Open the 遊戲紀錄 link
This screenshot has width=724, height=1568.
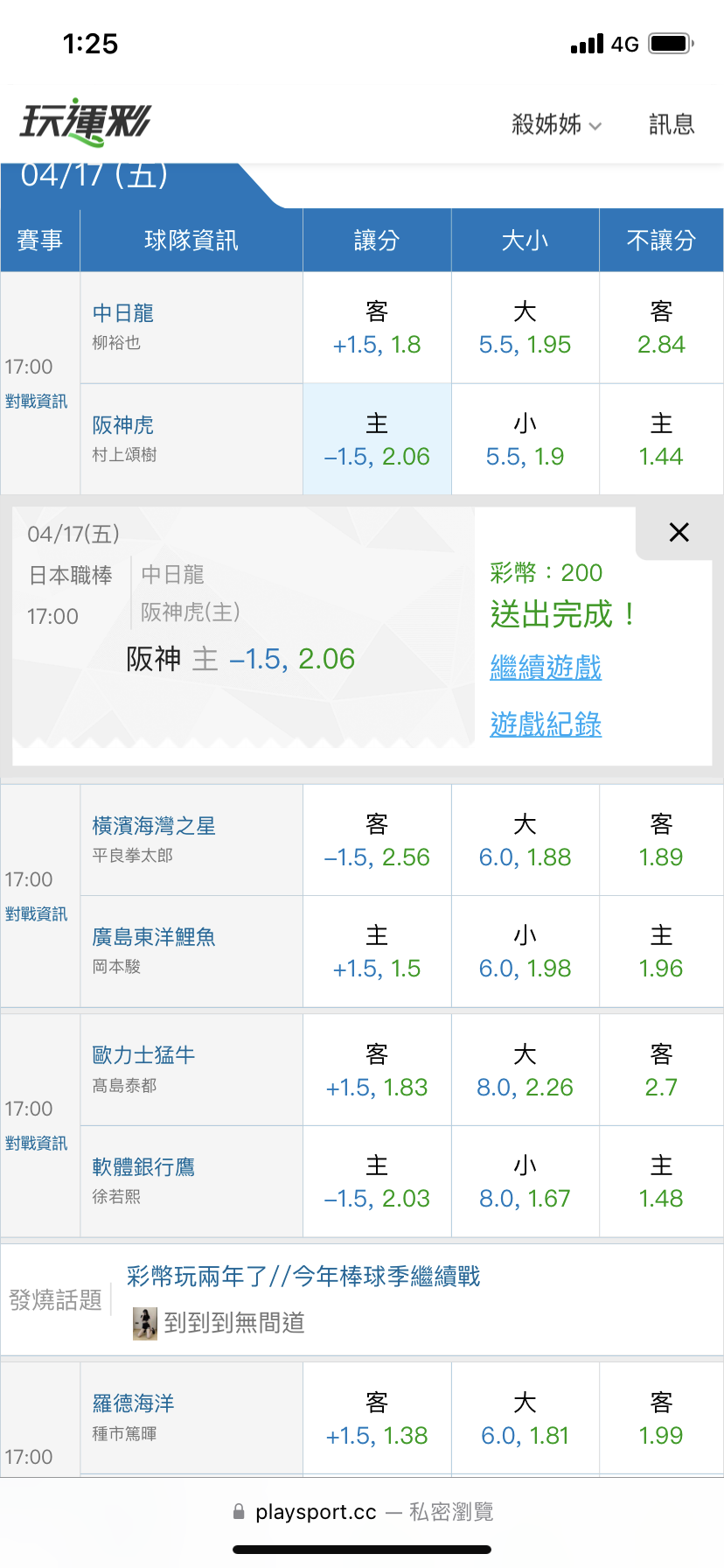tap(546, 724)
